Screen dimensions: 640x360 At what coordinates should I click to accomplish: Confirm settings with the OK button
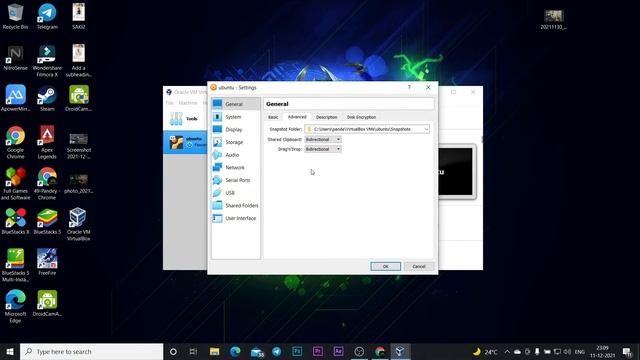[x=385, y=266]
